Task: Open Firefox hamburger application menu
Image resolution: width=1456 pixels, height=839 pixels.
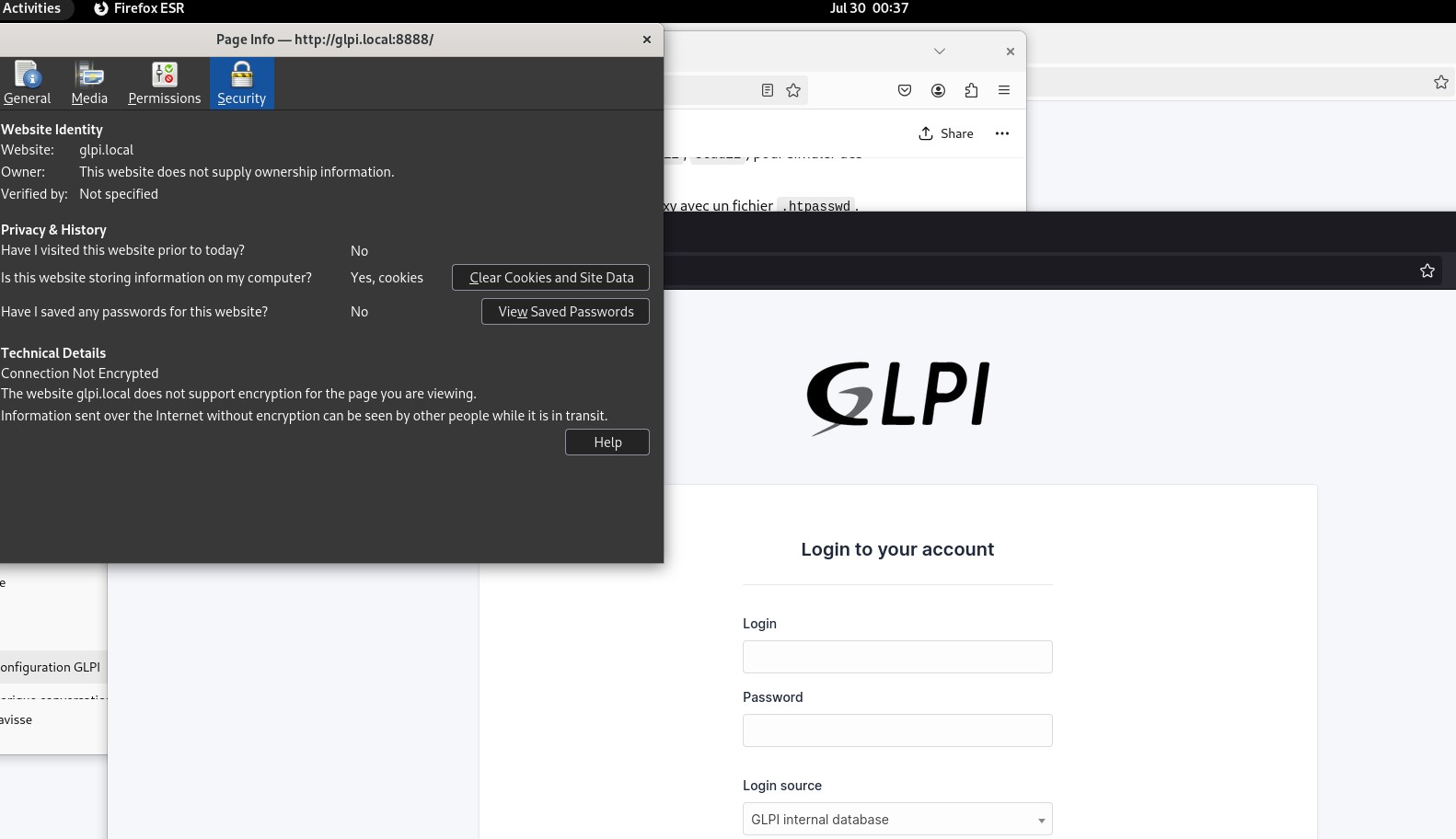Action: 1004,90
